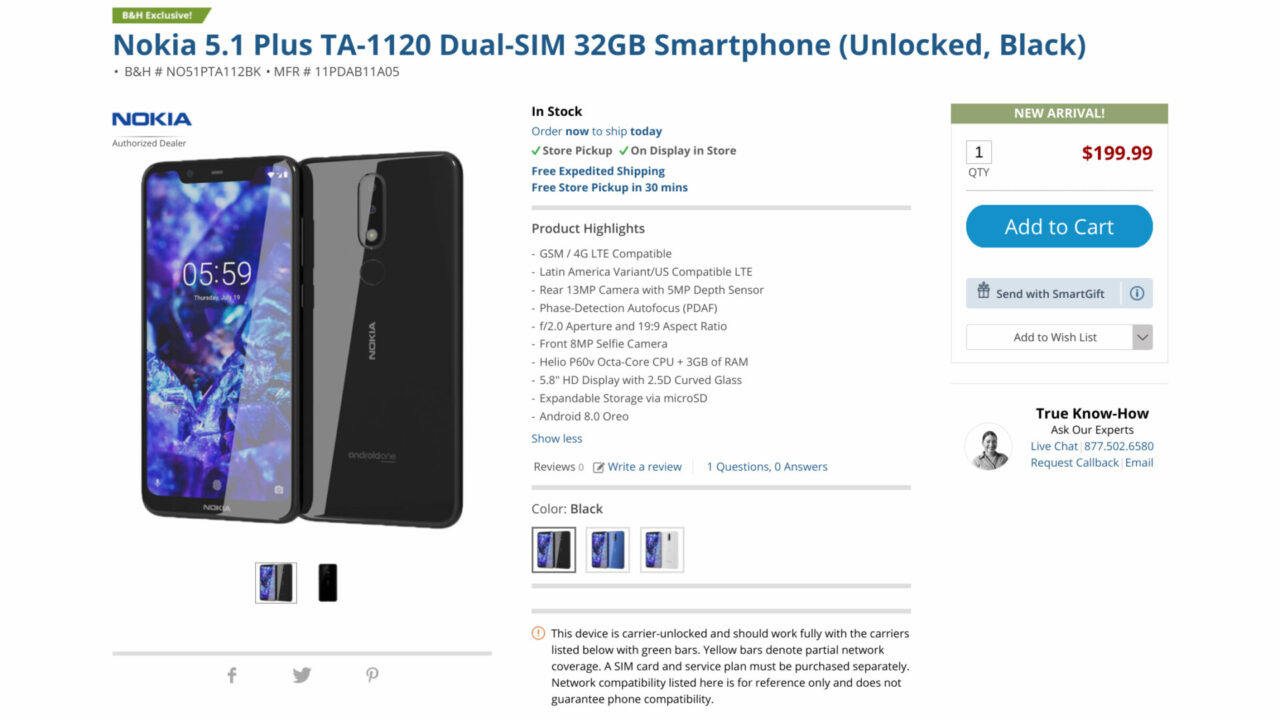Click the gift icon next to Send with SmartGift
The width and height of the screenshot is (1280, 720).
pos(983,292)
